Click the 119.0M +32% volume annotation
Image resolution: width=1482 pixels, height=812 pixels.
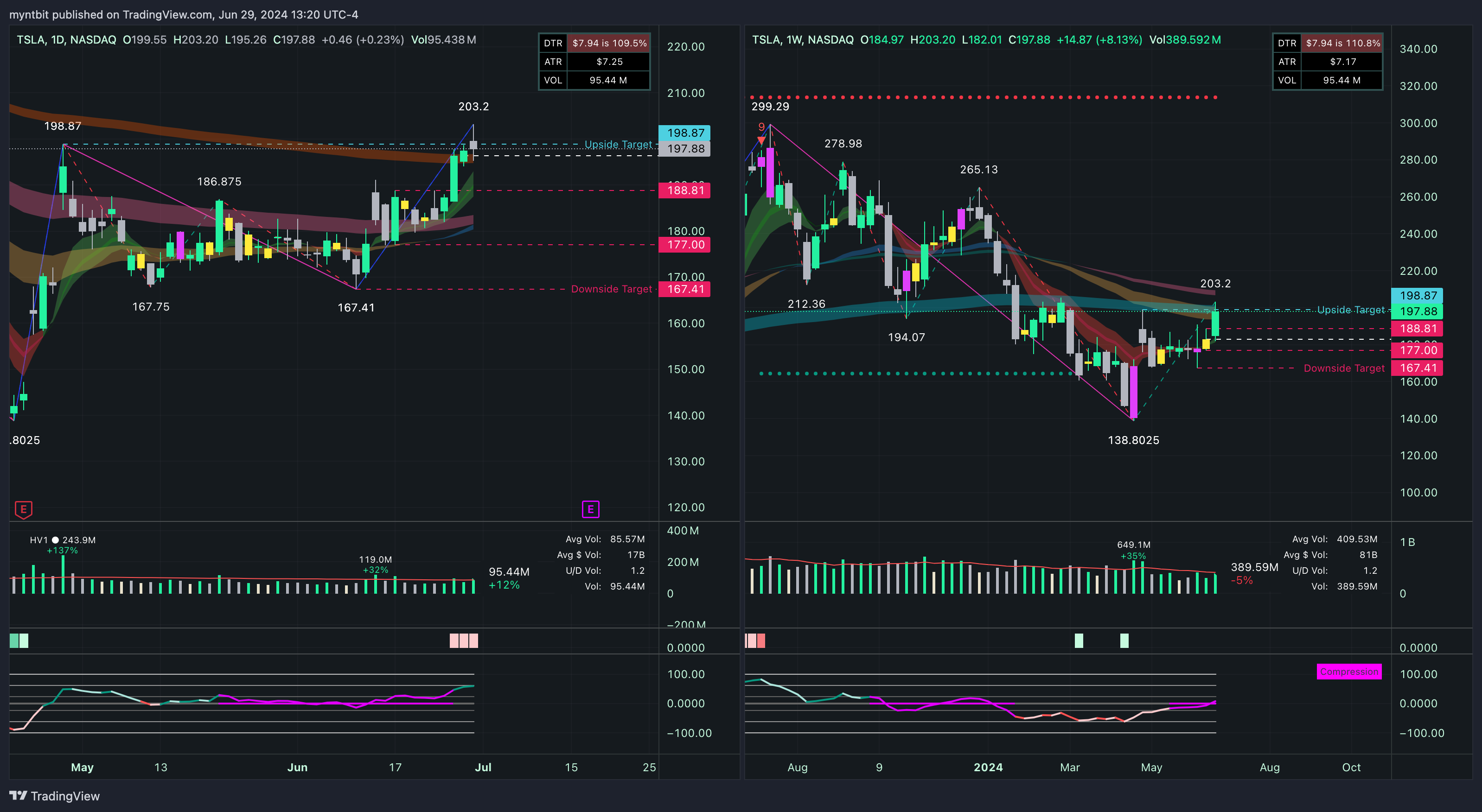(375, 565)
